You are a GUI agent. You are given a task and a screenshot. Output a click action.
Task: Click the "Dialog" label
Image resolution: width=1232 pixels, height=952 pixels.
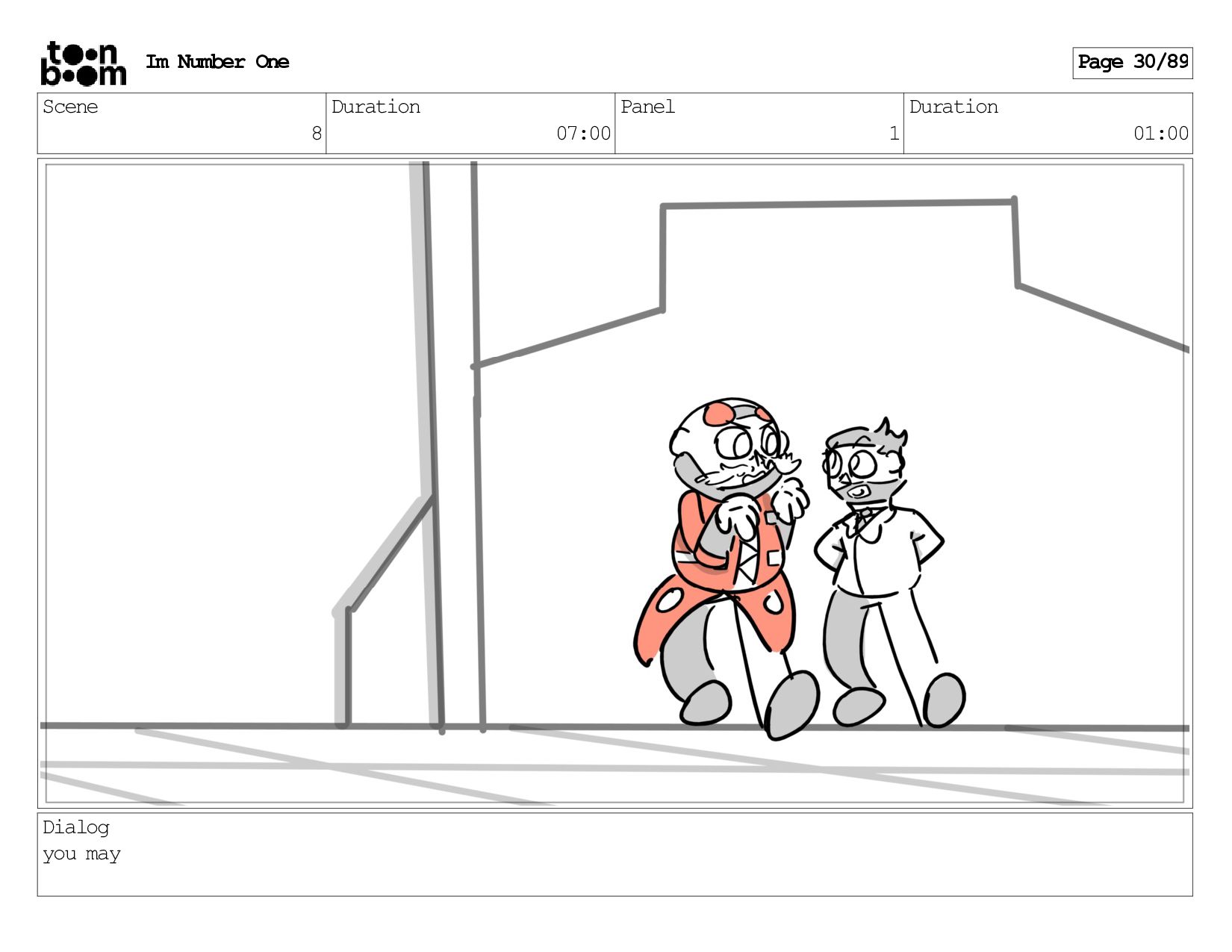click(x=76, y=827)
